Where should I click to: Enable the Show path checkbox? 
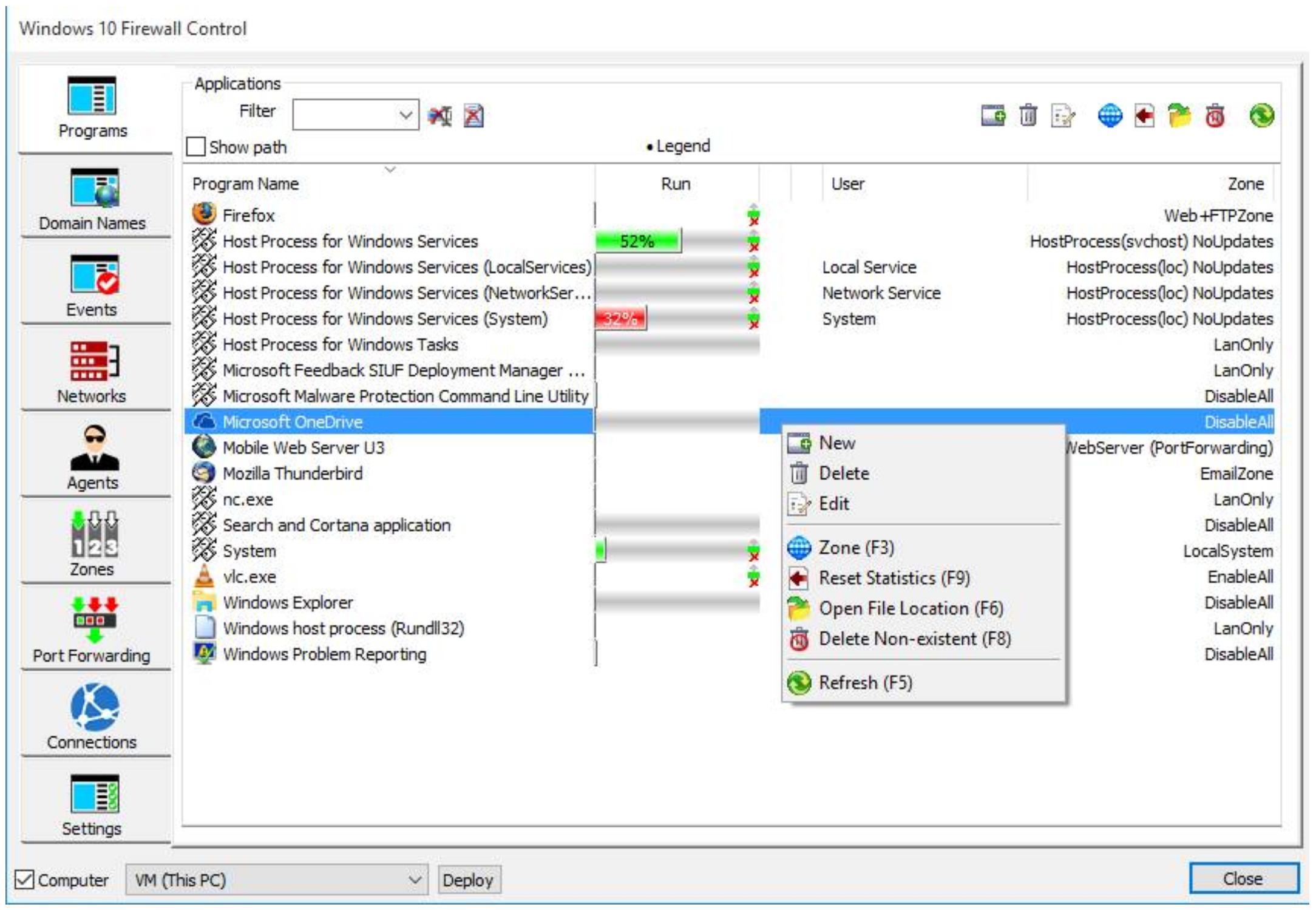pos(197,148)
